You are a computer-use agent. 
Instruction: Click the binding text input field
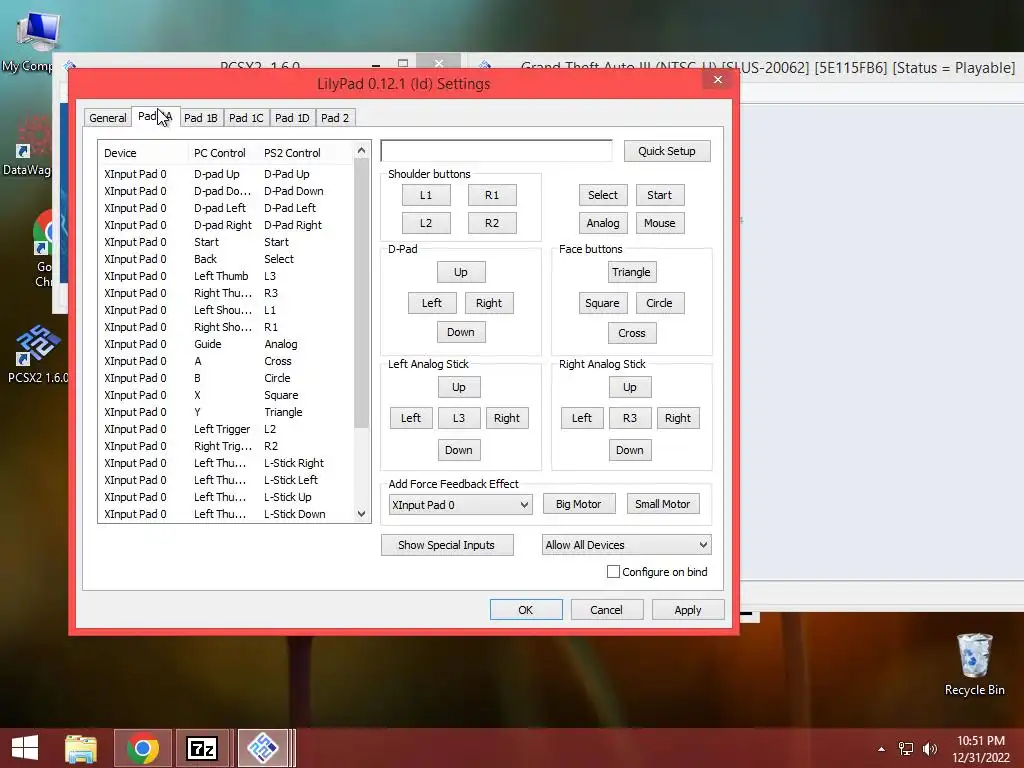pos(496,151)
